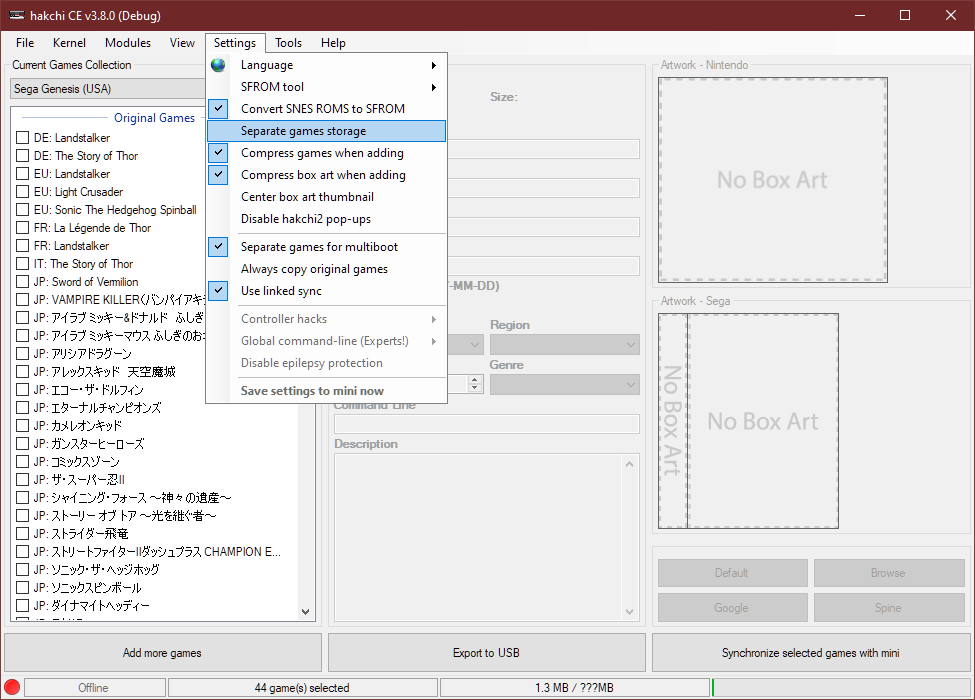Click Disable epilepsy protection entry

(x=326, y=363)
